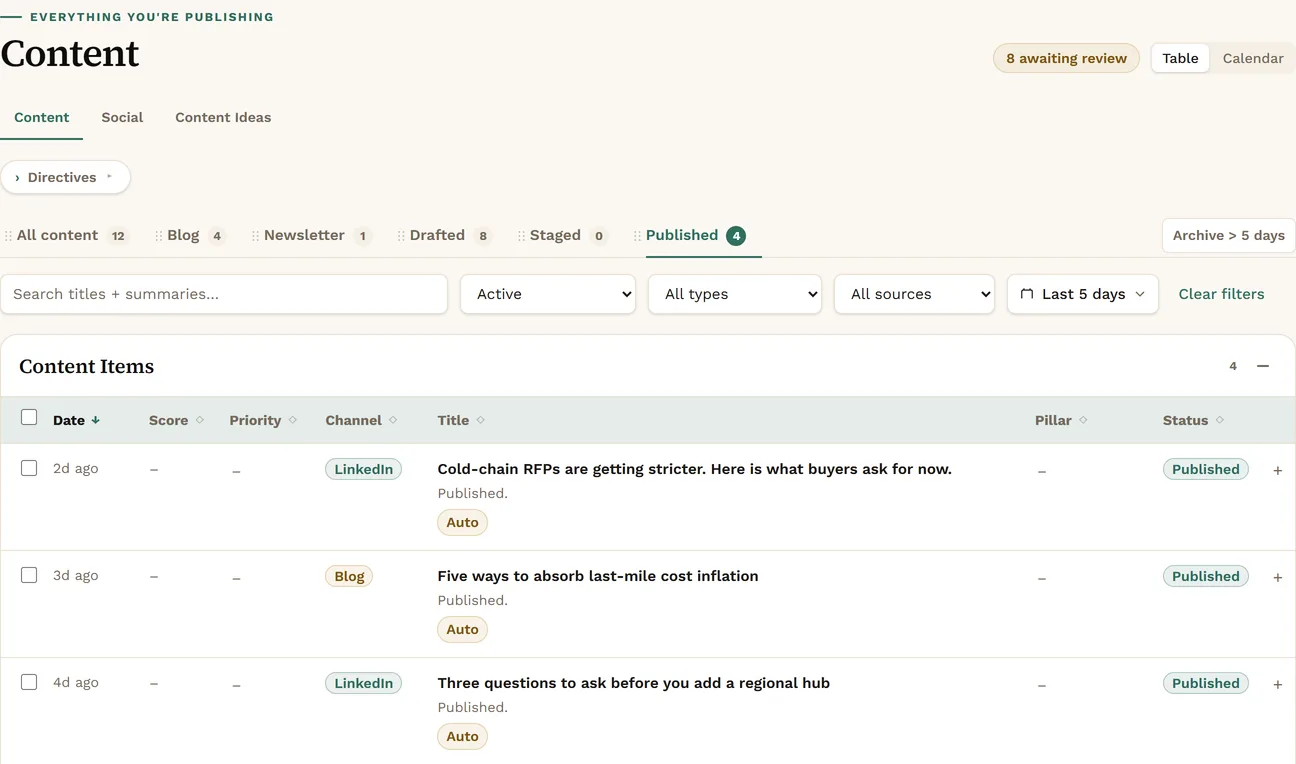1296x764 pixels.
Task: Click Auto tag under Five ways title
Action: point(462,629)
